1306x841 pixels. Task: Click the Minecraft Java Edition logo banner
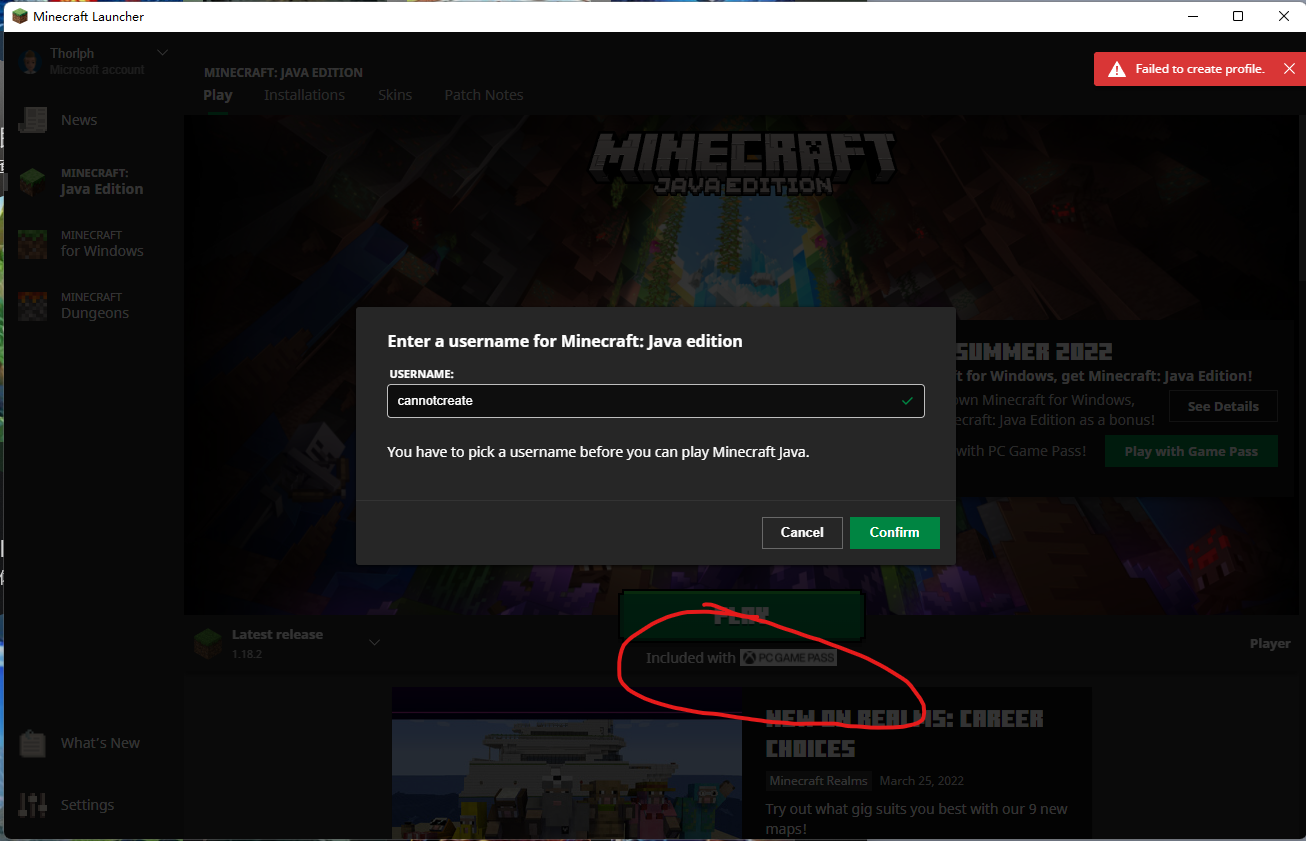742,162
